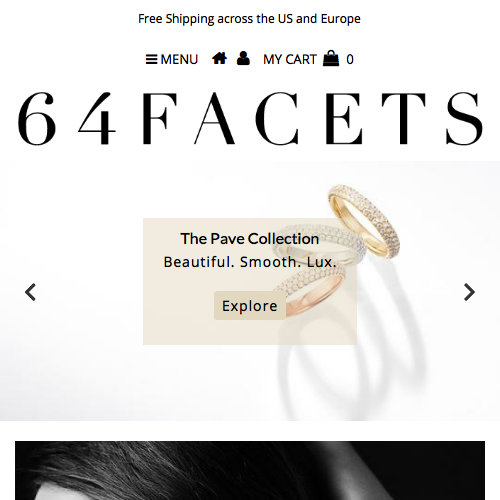Click the Explore button

point(250,306)
